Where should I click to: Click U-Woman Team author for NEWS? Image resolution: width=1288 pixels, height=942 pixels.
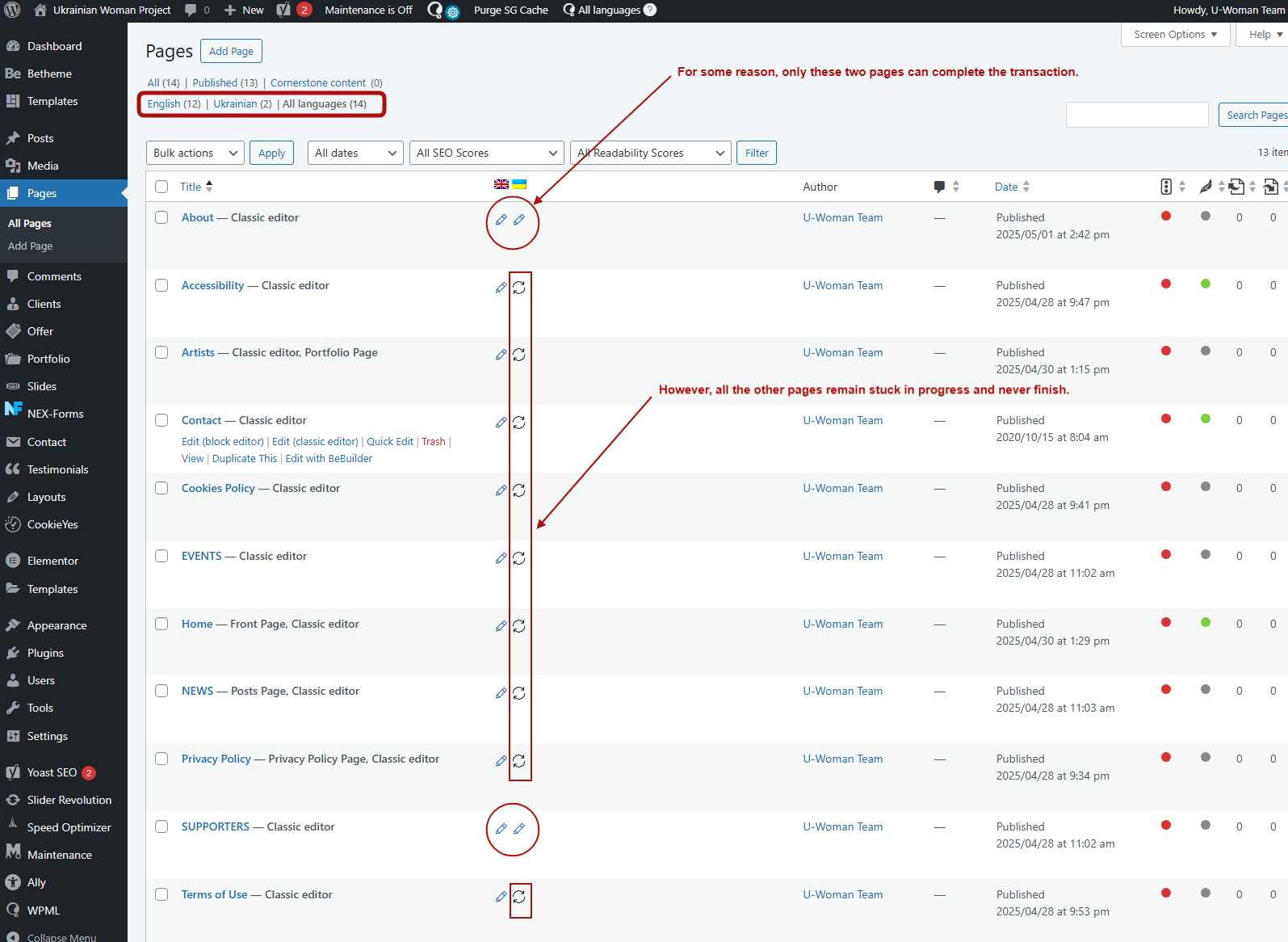click(842, 691)
